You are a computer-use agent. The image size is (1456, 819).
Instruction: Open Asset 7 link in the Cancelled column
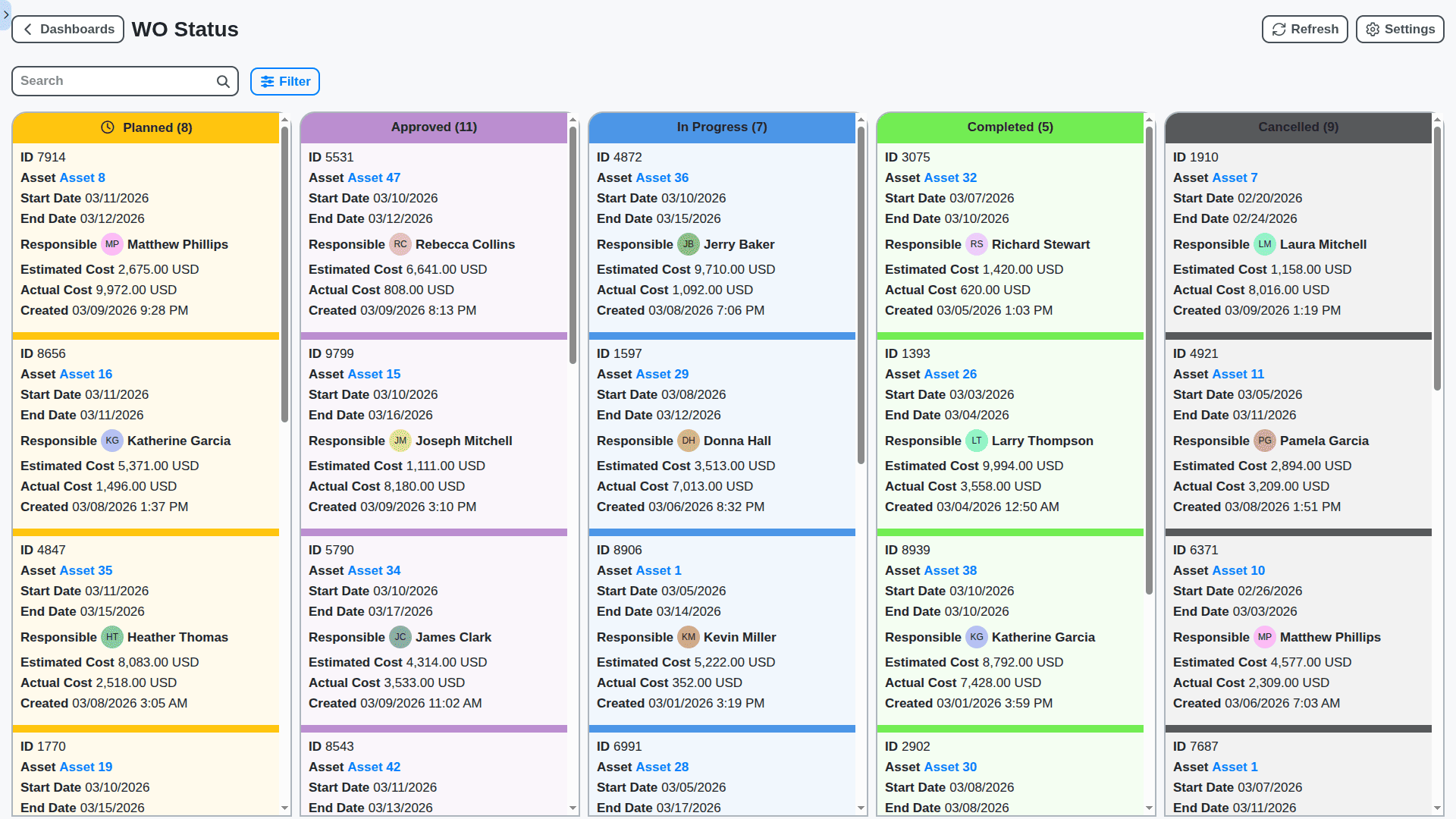[1235, 177]
